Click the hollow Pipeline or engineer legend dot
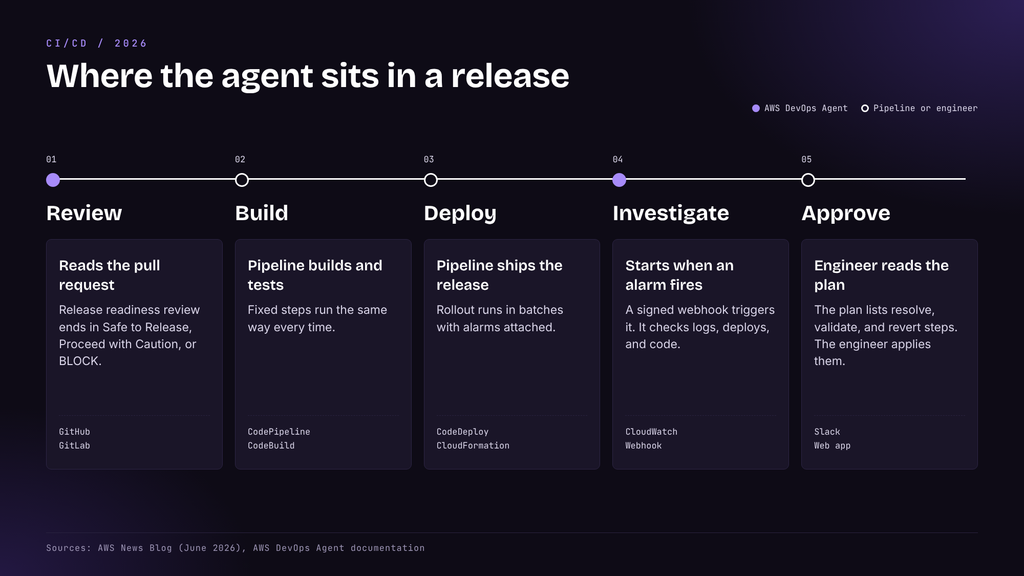 865,108
